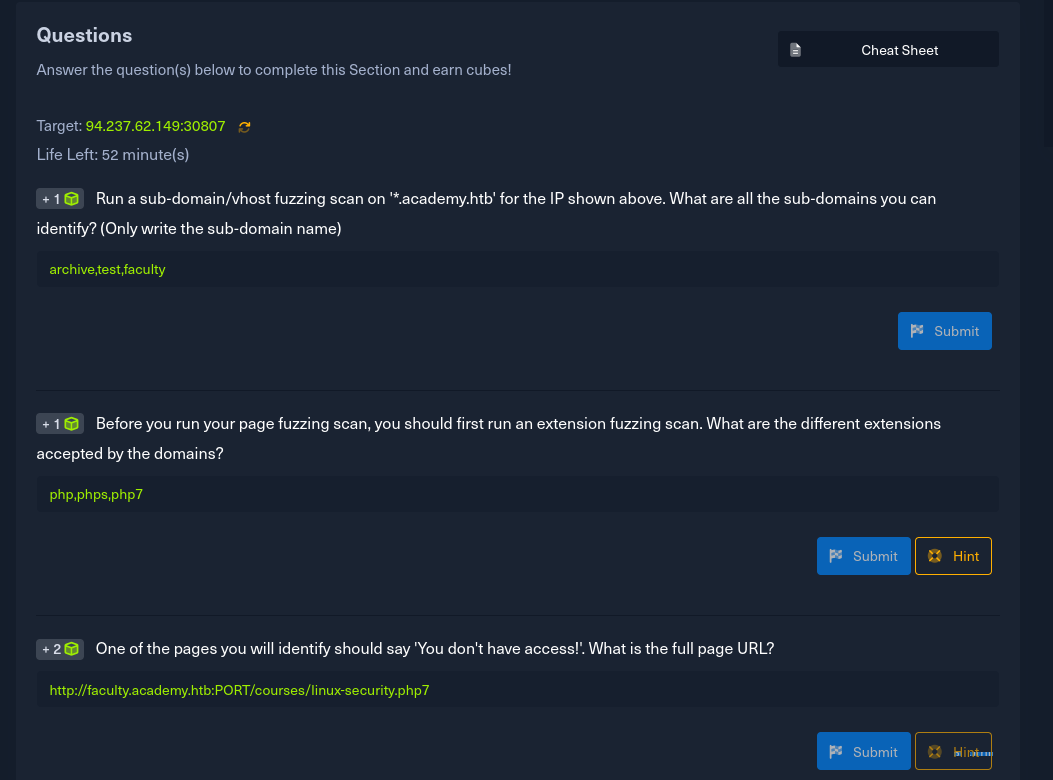Click the Questions heading
The image size is (1053, 780).
click(84, 35)
